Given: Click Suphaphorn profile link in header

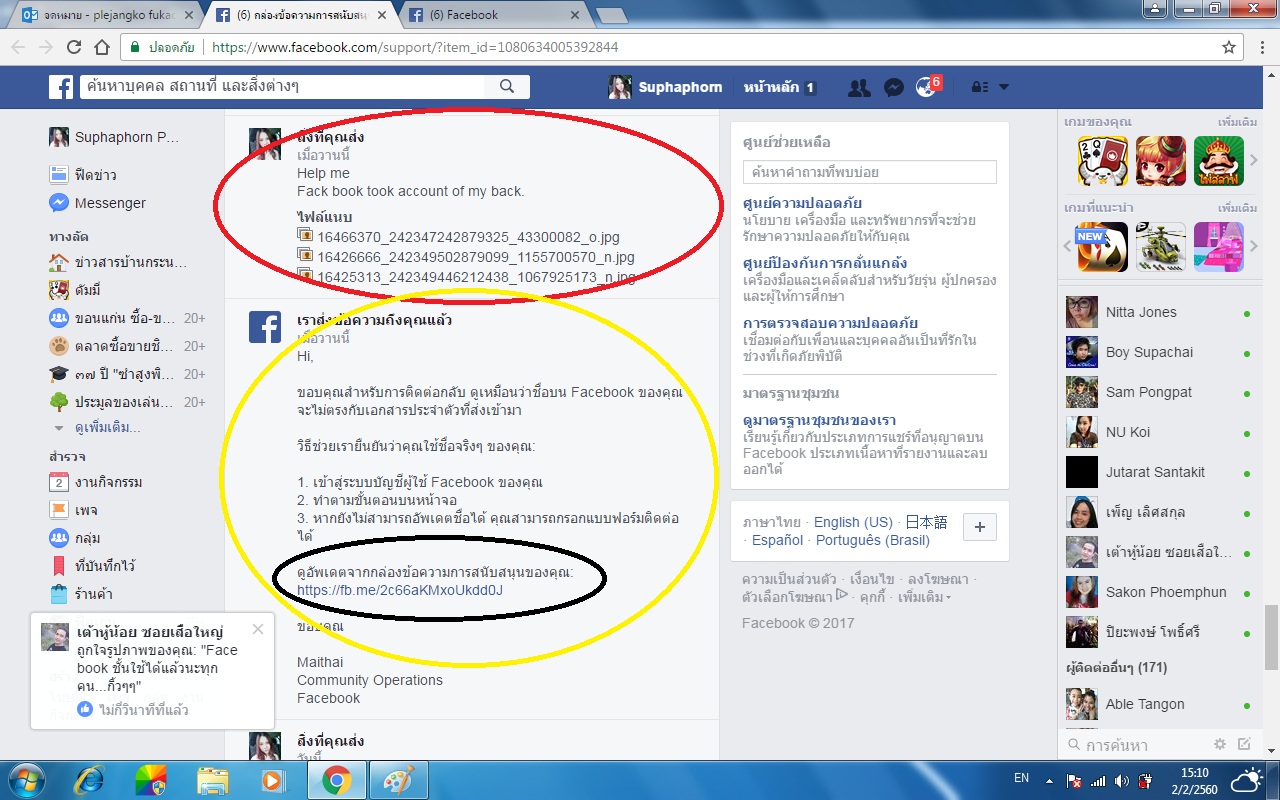Looking at the screenshot, I should pyautogui.click(x=665, y=87).
